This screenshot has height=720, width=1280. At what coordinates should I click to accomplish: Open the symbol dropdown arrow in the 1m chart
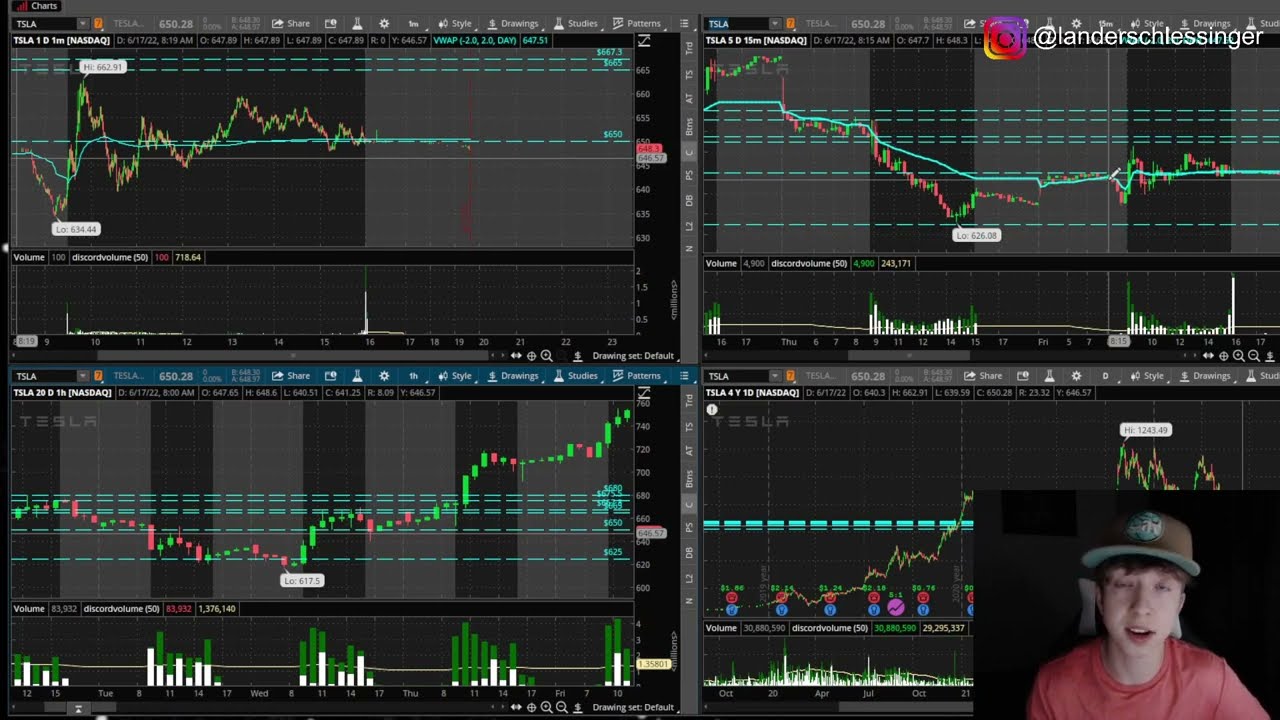point(82,23)
